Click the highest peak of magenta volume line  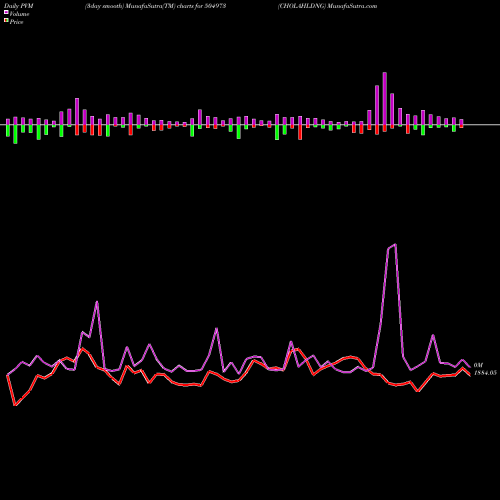point(395,245)
